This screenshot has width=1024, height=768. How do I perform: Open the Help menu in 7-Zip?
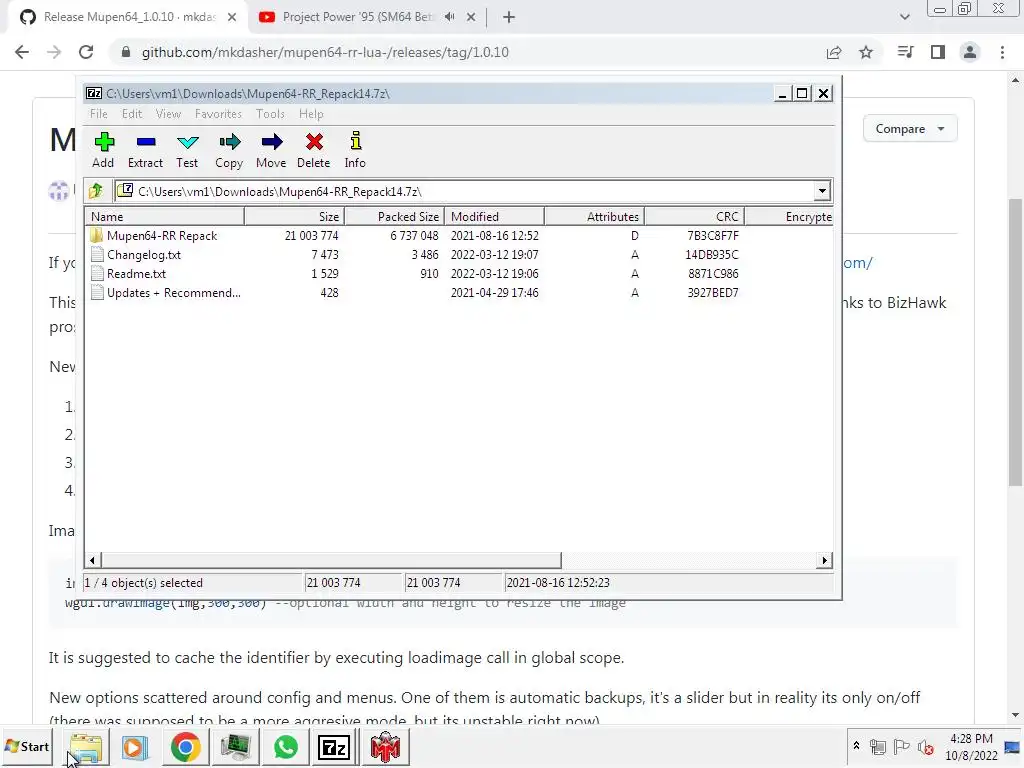pyautogui.click(x=311, y=114)
